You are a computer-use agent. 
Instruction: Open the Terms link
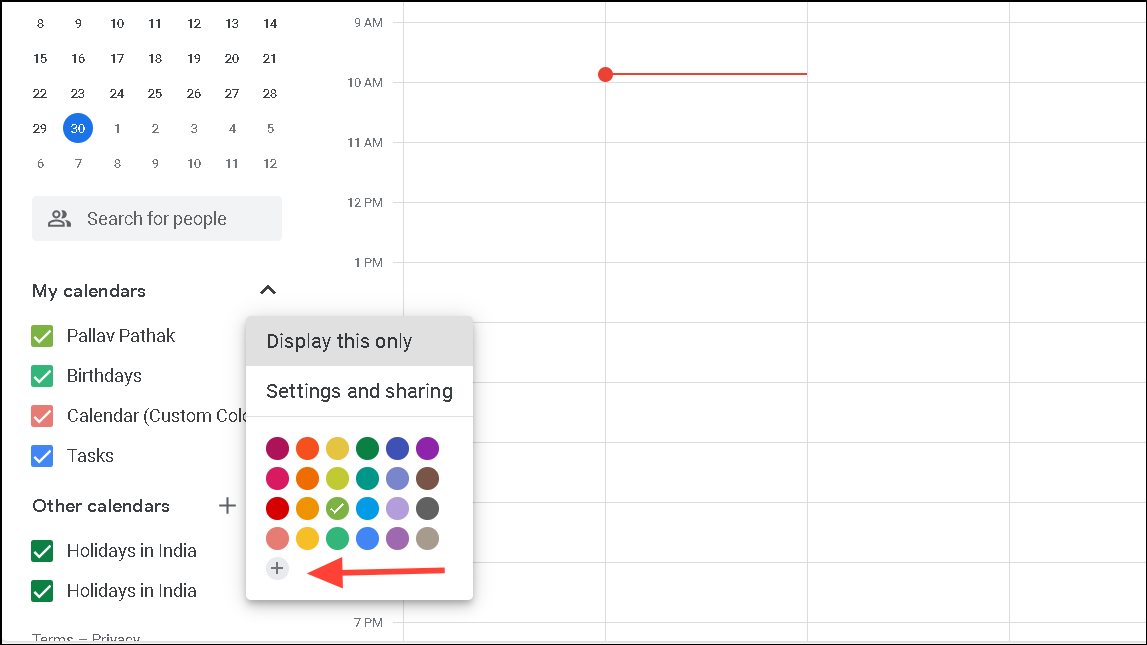(52, 638)
